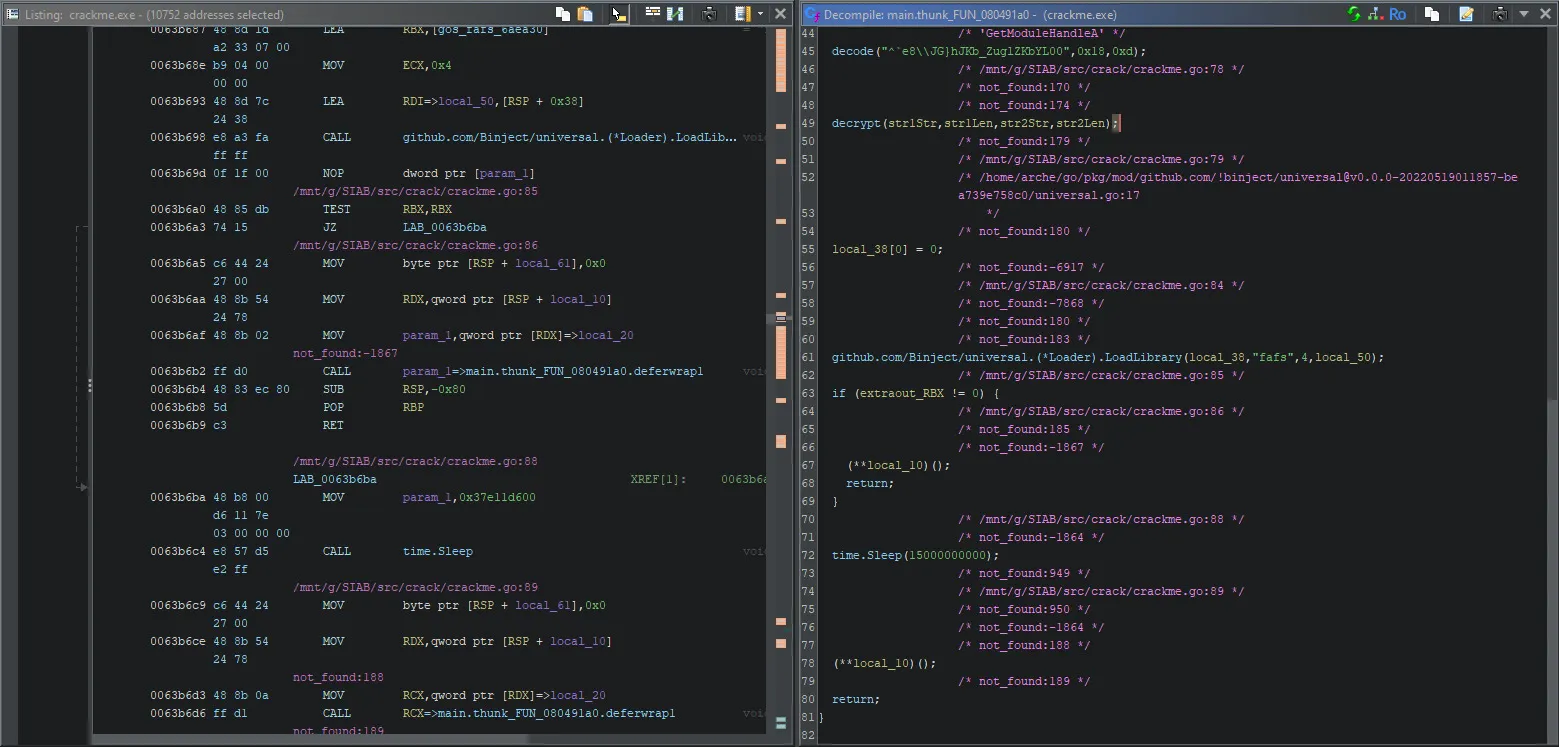Click the Listing overview marker bar
The height and width of the screenshot is (747, 1559).
pos(781,380)
